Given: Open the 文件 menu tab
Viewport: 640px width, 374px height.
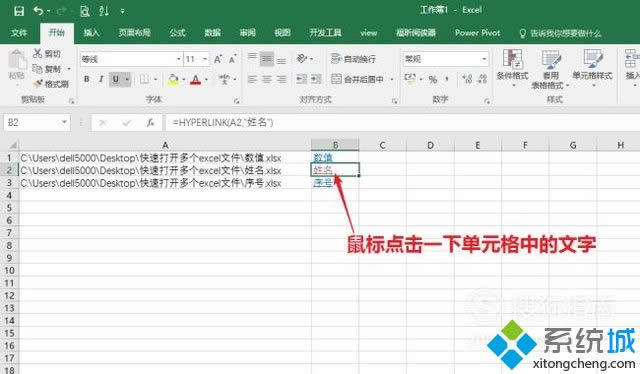Looking at the screenshot, I should (x=19, y=33).
